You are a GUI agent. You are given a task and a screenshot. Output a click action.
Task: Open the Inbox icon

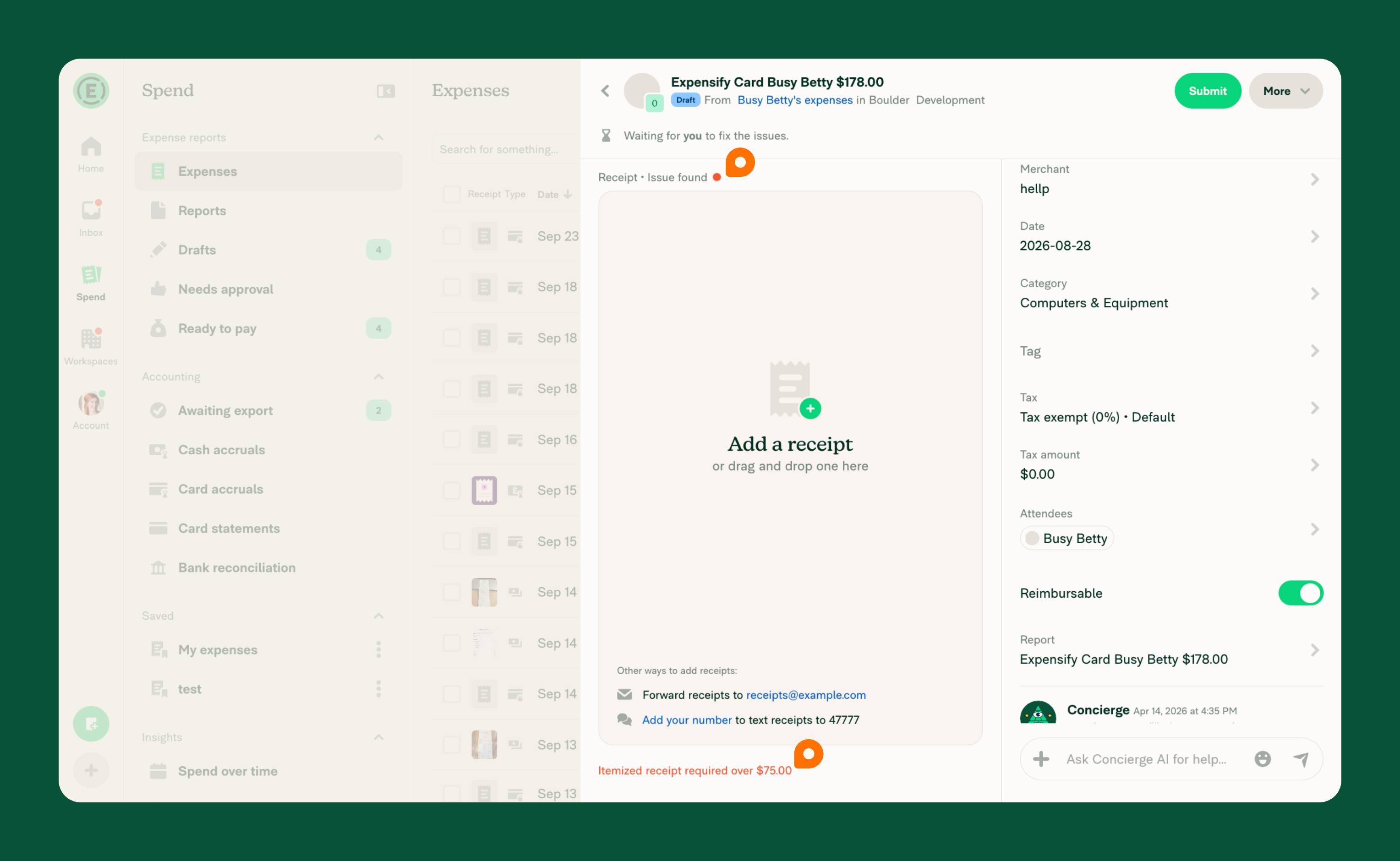click(x=91, y=218)
